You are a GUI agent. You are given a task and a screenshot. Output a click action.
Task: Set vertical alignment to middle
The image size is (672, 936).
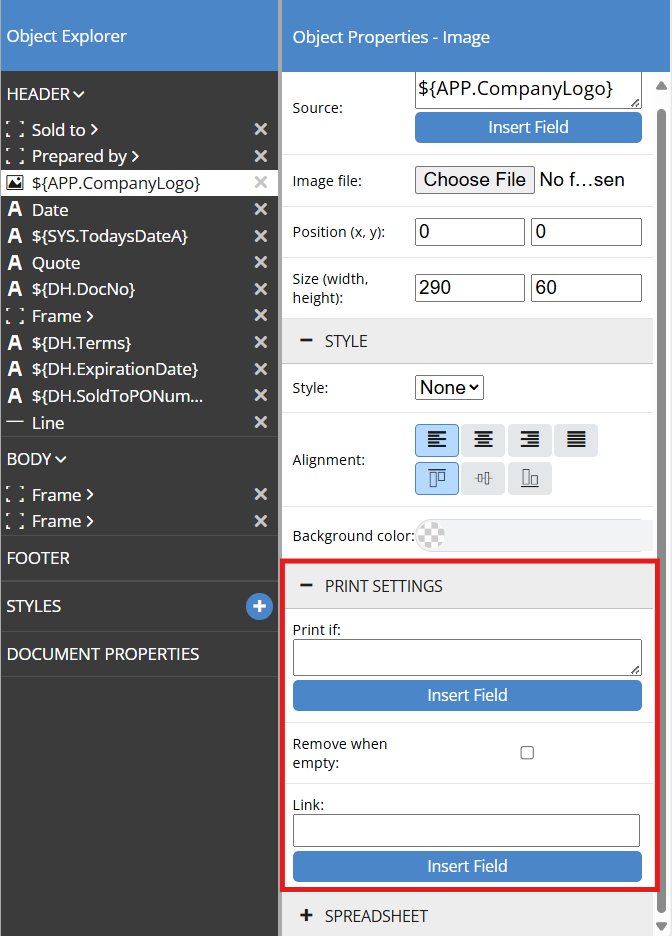tap(483, 479)
